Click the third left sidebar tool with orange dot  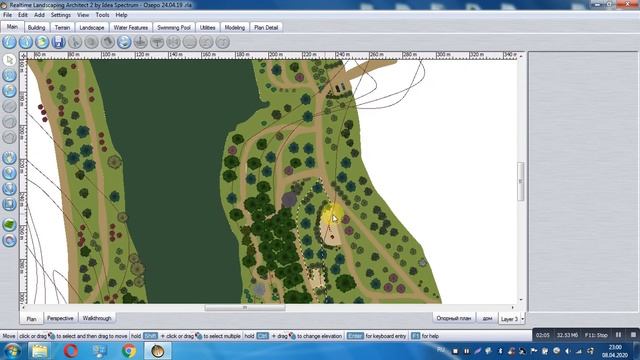pos(9,91)
